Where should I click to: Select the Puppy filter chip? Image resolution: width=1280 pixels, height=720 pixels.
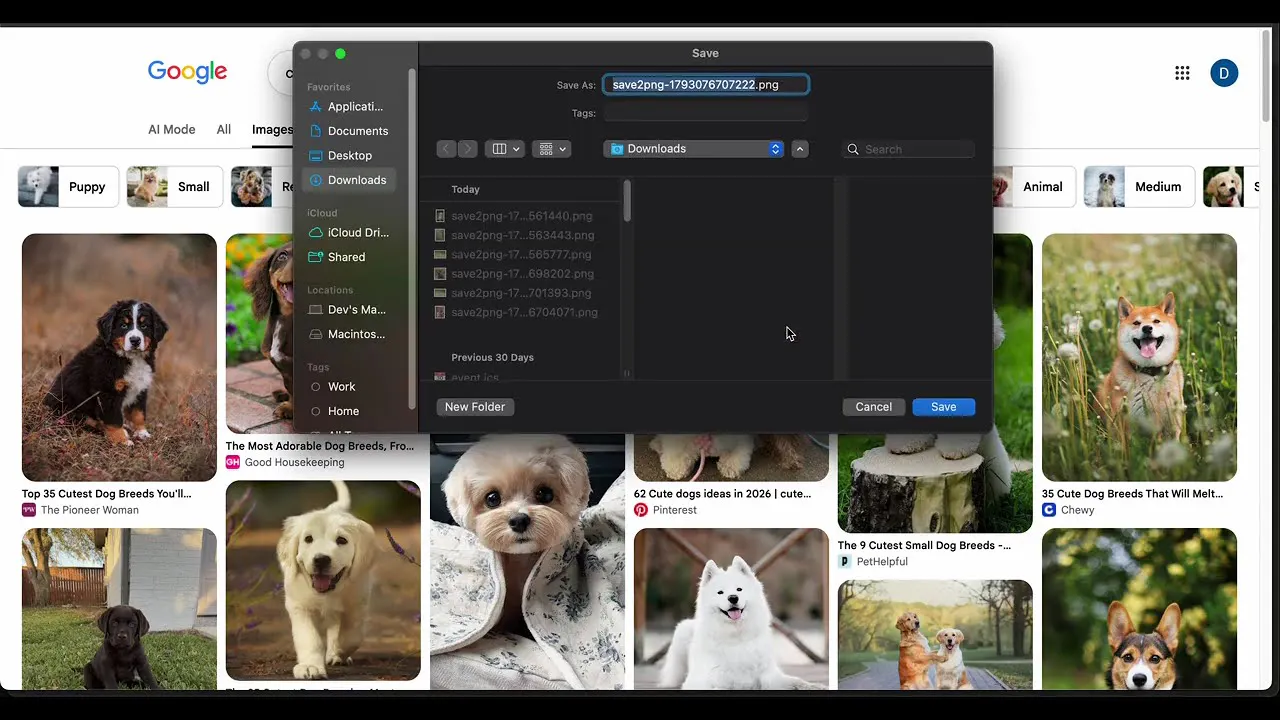coord(68,187)
